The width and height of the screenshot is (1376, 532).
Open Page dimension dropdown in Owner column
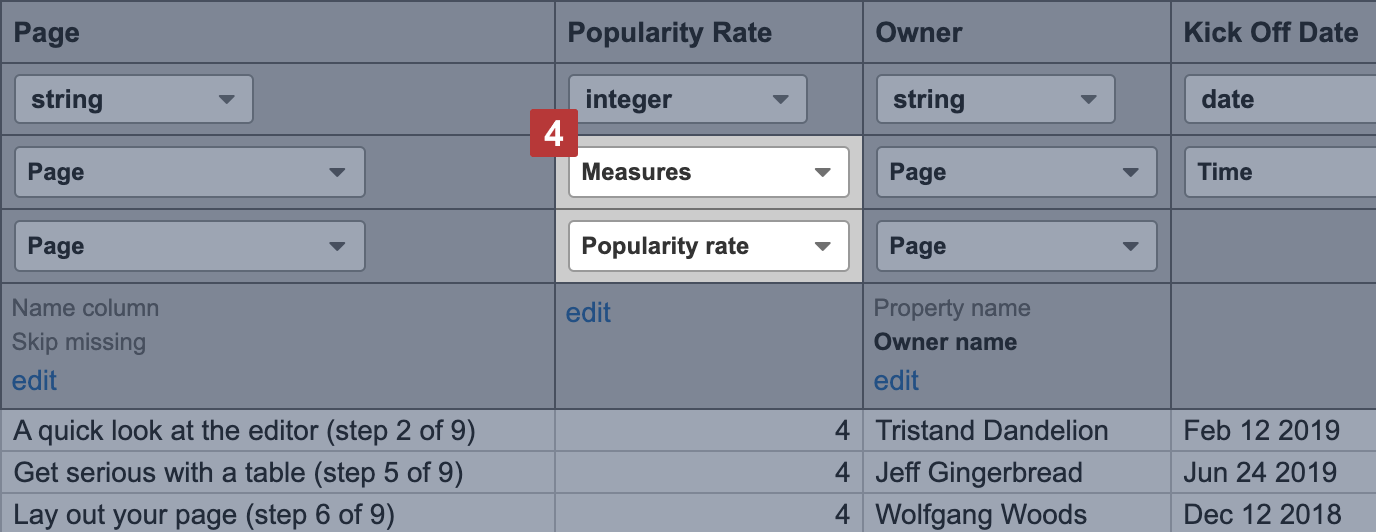coord(1016,172)
